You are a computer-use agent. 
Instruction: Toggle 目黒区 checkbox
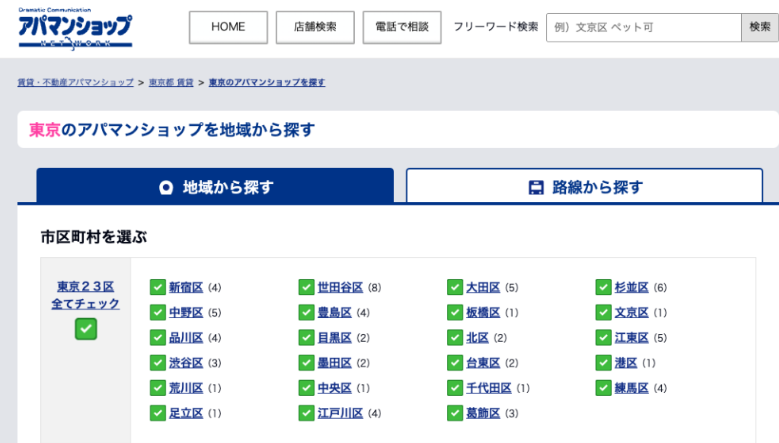(306, 338)
